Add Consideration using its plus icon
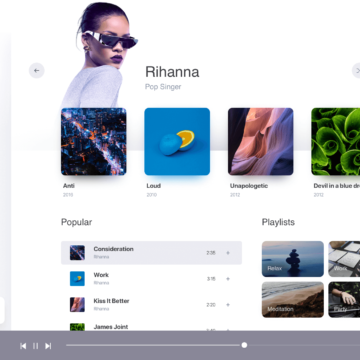The height and width of the screenshot is (360, 360). [x=228, y=253]
